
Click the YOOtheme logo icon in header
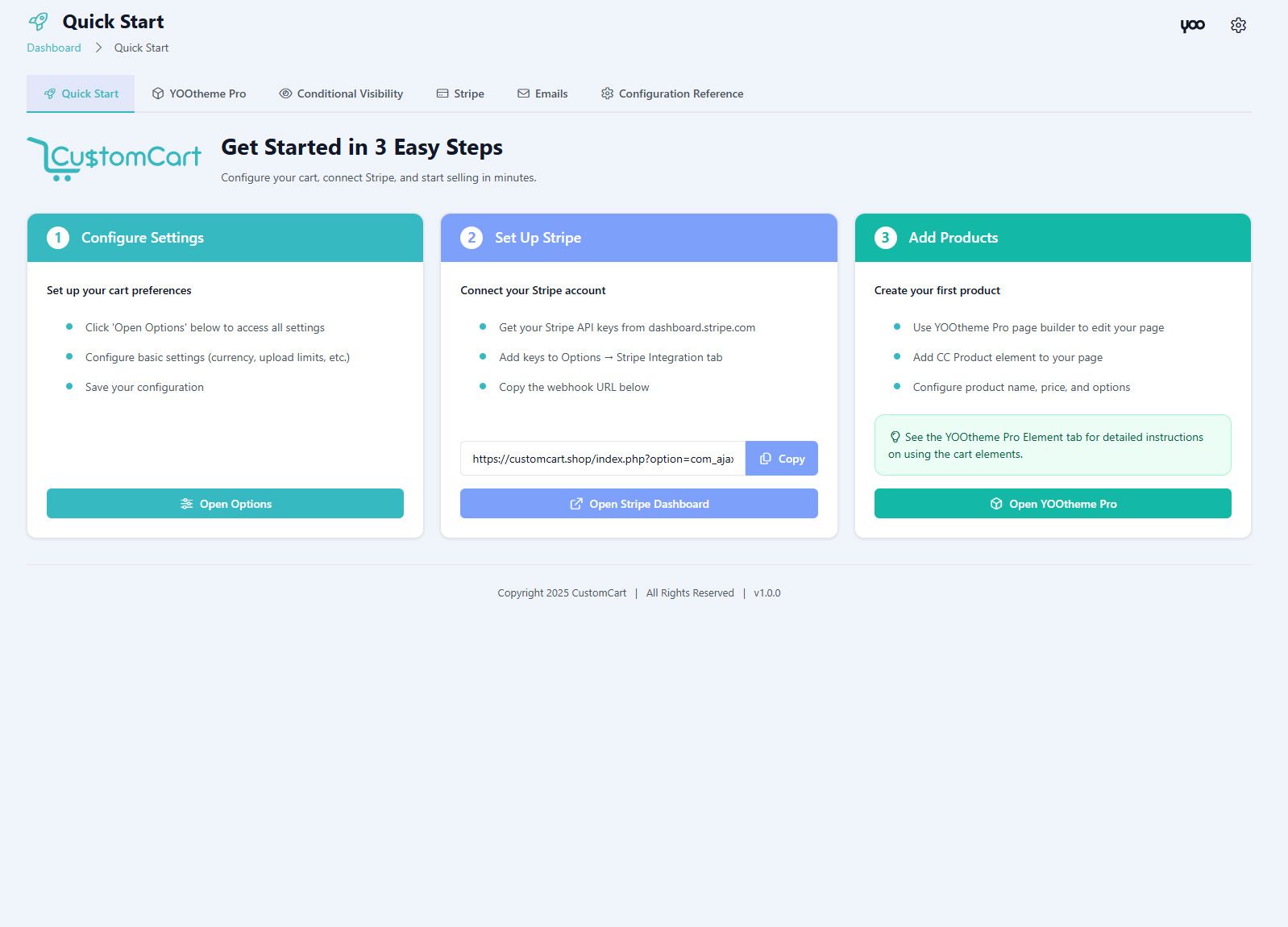1192,25
